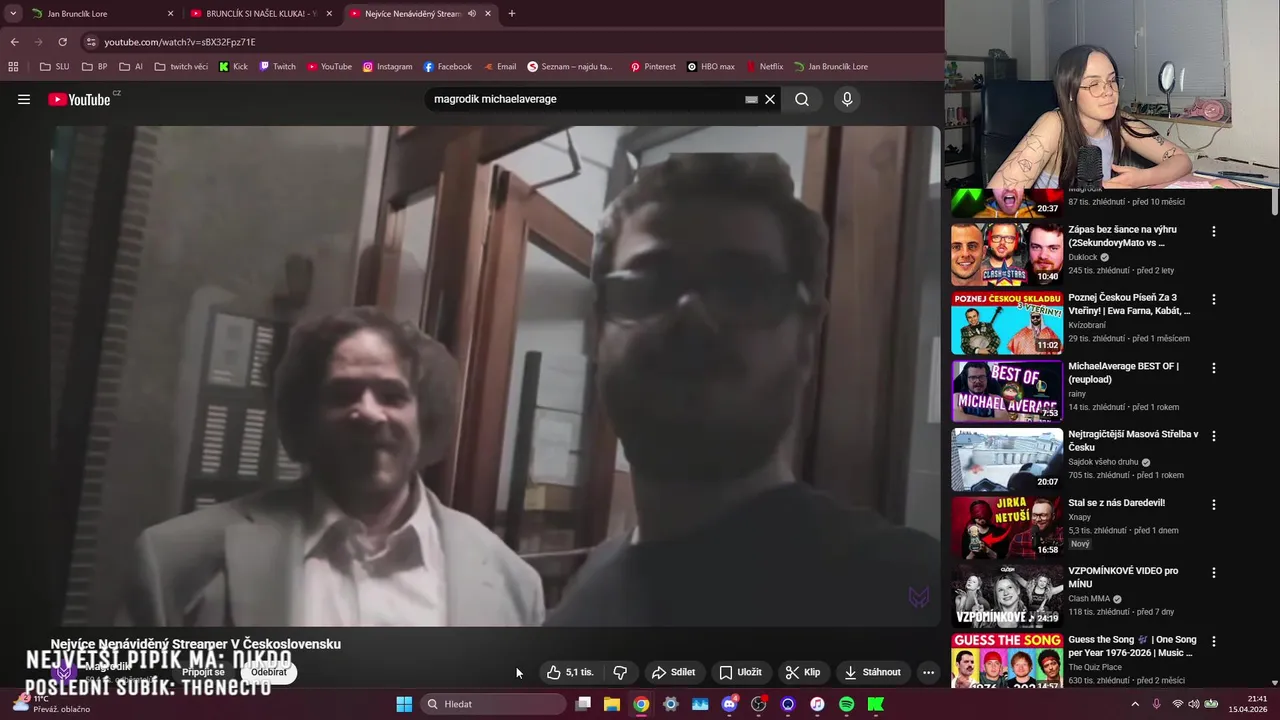Reload the current page
This screenshot has height=720, width=1280.
coord(62,42)
